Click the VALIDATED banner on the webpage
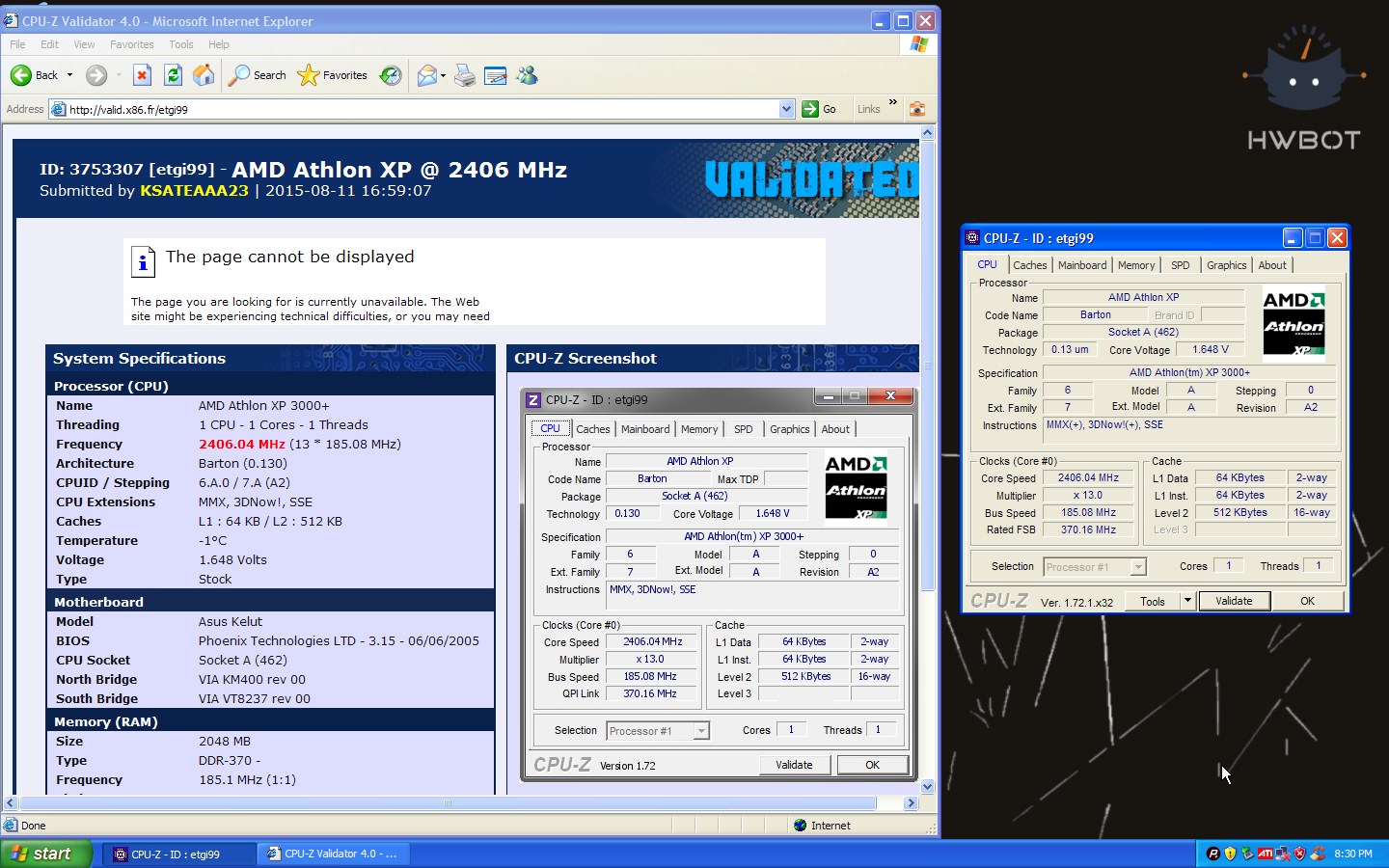The width and height of the screenshot is (1389, 868). pyautogui.click(x=811, y=179)
